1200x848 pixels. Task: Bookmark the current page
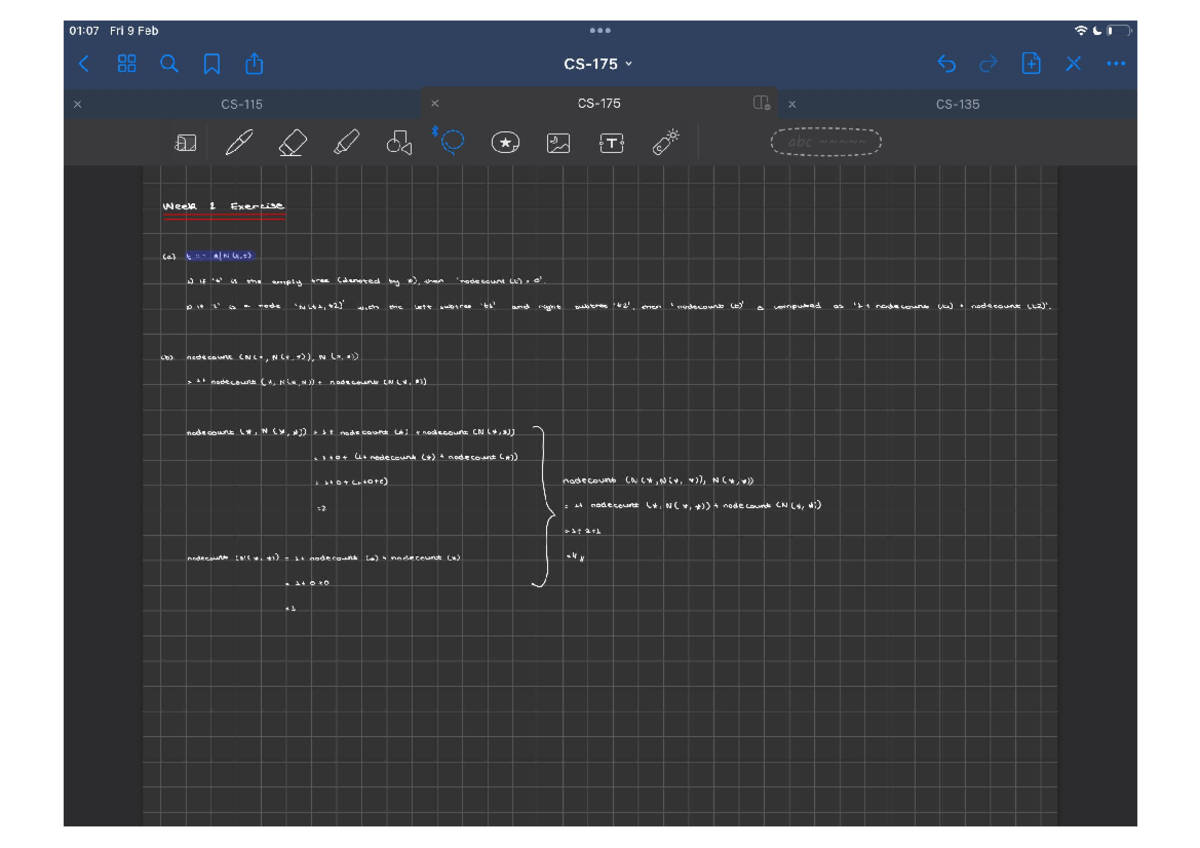[212, 64]
